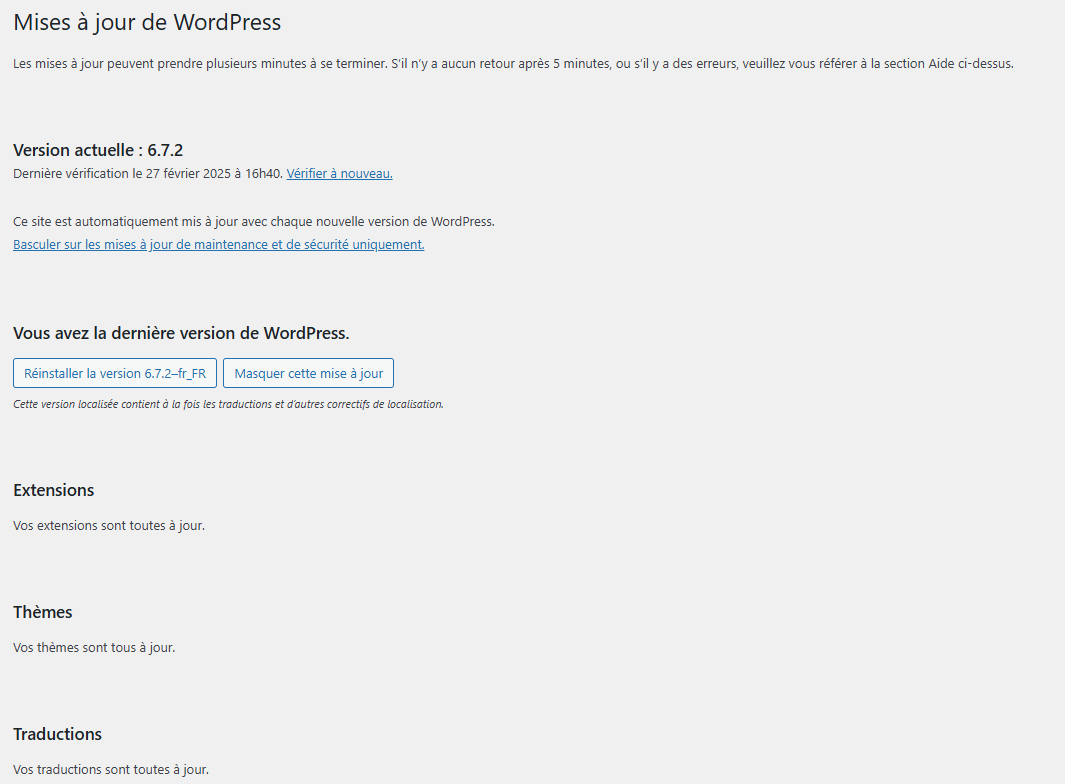This screenshot has height=784, width=1065.
Task: Click "Vos thèmes sont tous à jour." text
Action: [94, 647]
